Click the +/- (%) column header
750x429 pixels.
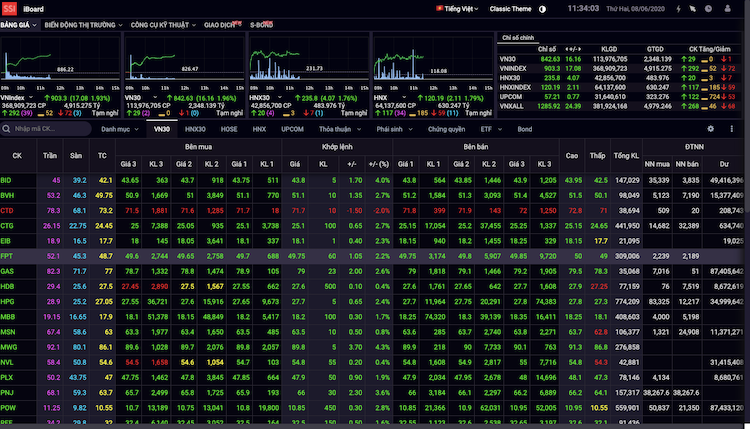(x=378, y=164)
